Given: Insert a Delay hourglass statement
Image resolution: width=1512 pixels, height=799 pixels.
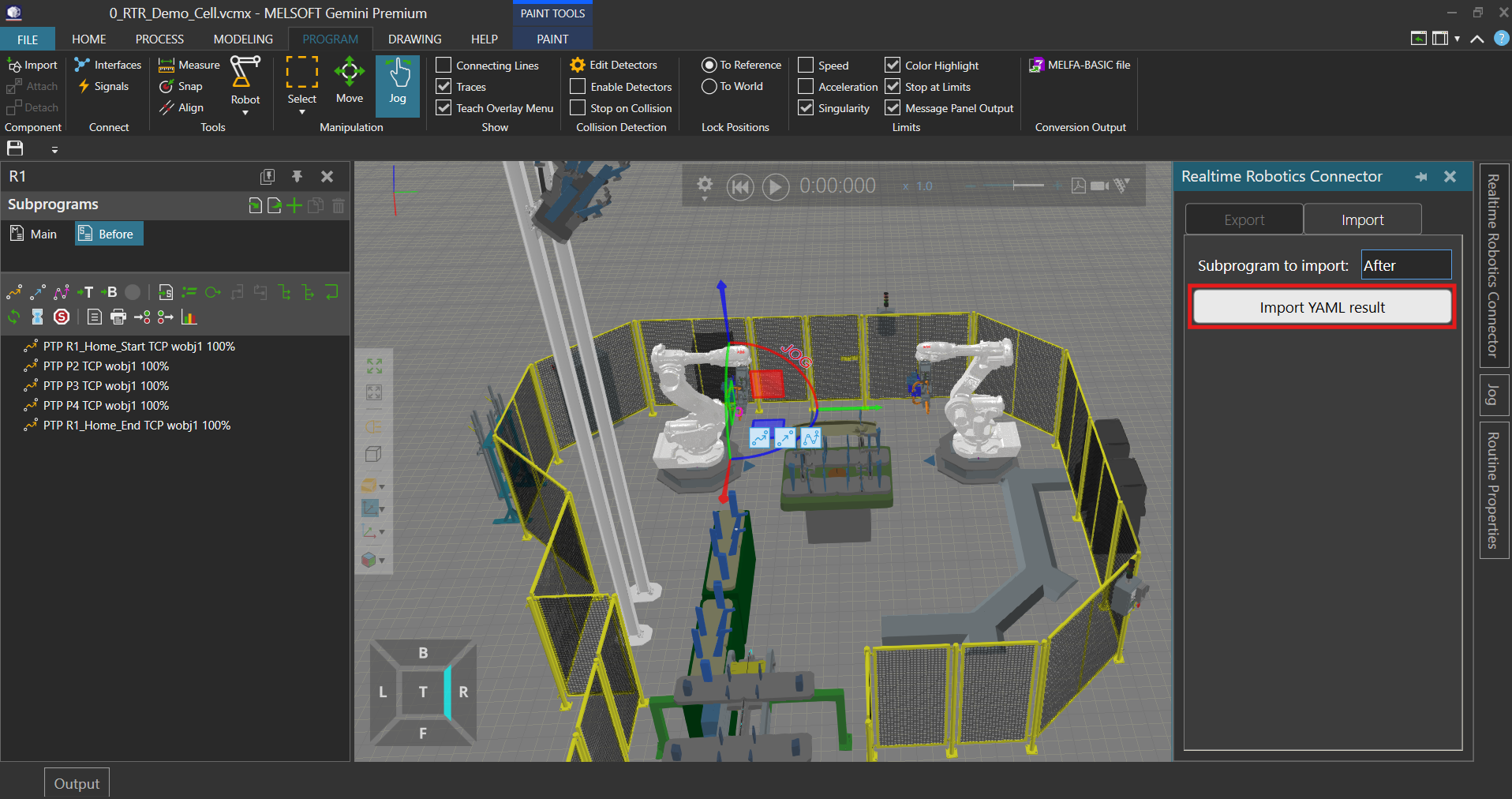Looking at the screenshot, I should click(38, 317).
